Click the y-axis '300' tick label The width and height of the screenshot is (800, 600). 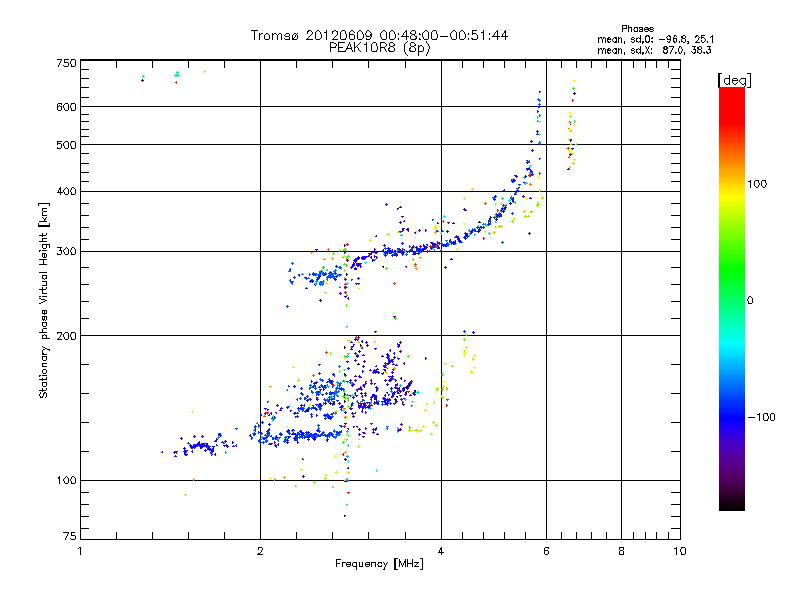(66, 251)
